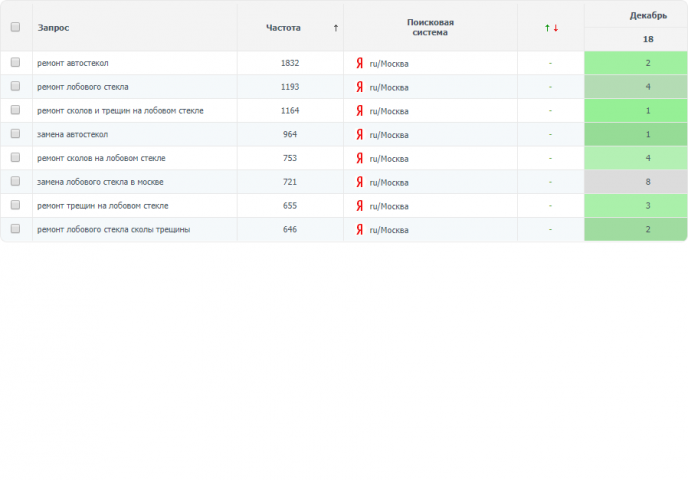Image resolution: width=688 pixels, height=480 pixels.
Task: Click Yandex icon in ремонт автостекол row
Action: (x=360, y=63)
